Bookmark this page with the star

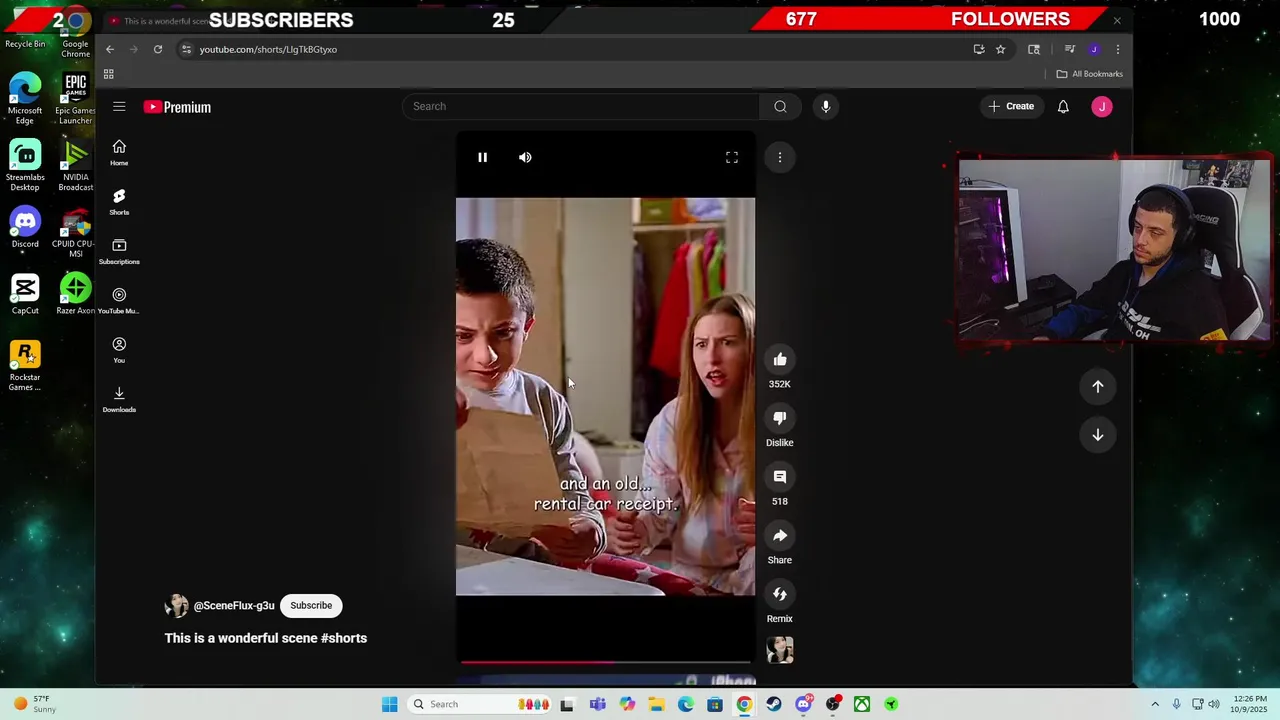pyautogui.click(x=1001, y=49)
